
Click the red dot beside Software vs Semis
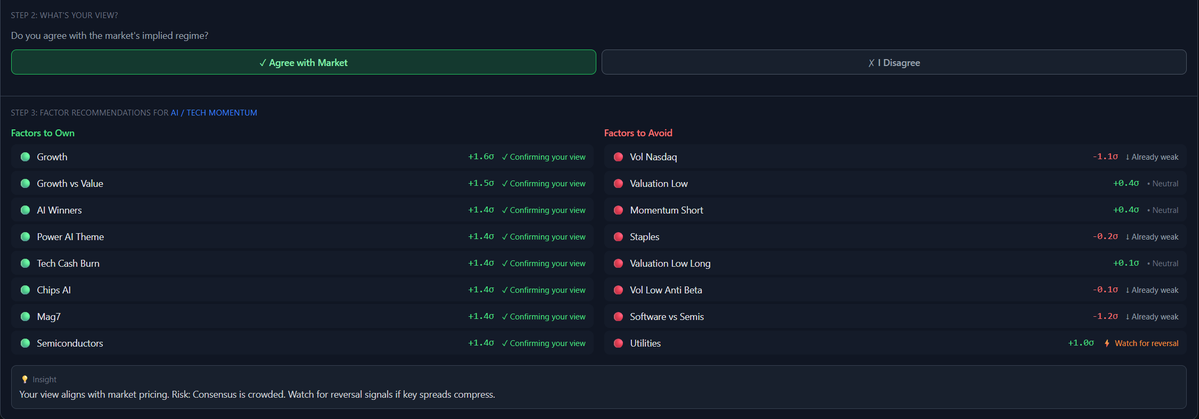click(x=619, y=317)
